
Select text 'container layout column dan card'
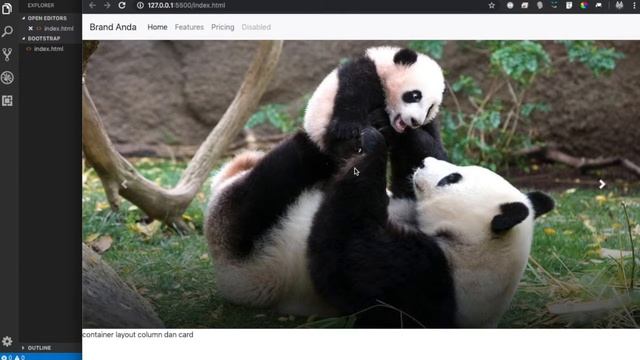click(x=138, y=335)
